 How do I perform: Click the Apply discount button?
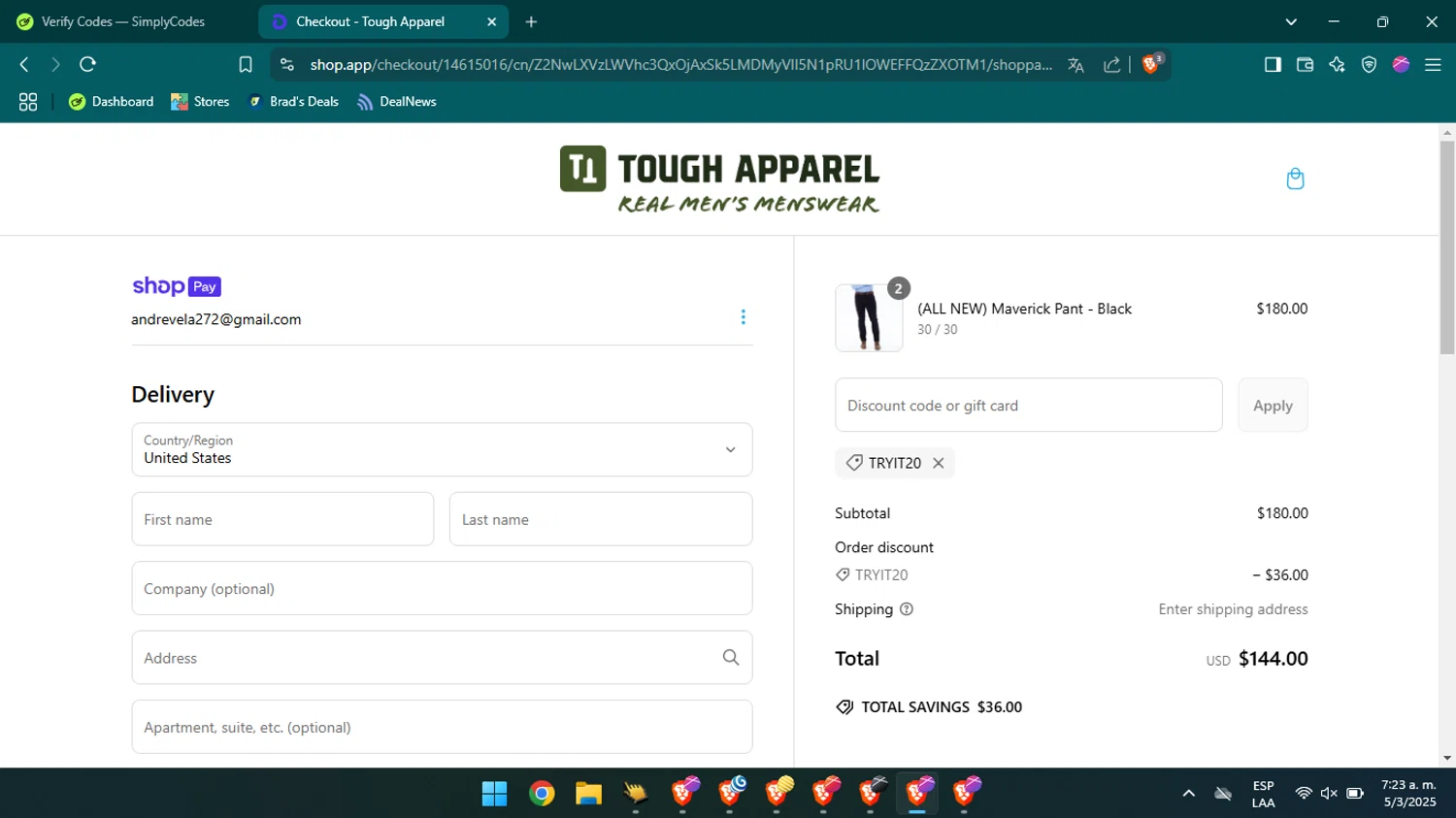pos(1273,406)
